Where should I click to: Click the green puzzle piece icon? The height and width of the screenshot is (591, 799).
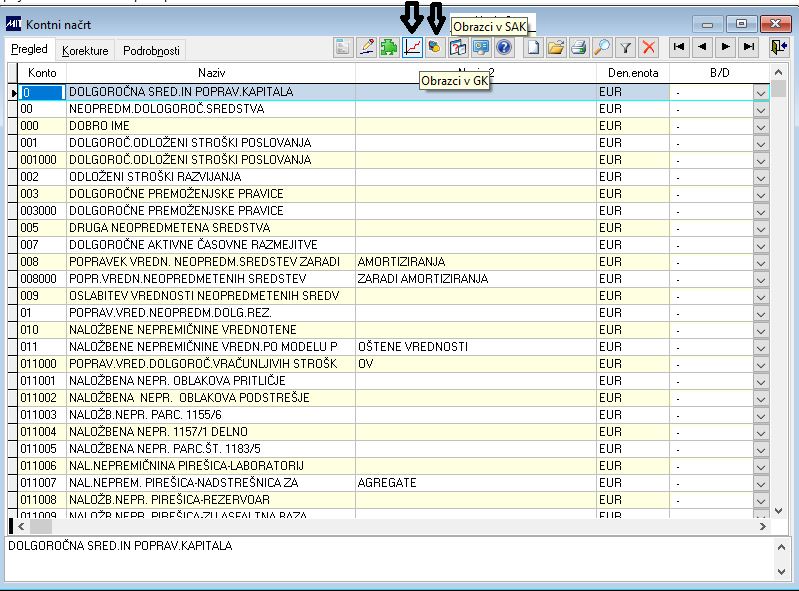coord(389,47)
